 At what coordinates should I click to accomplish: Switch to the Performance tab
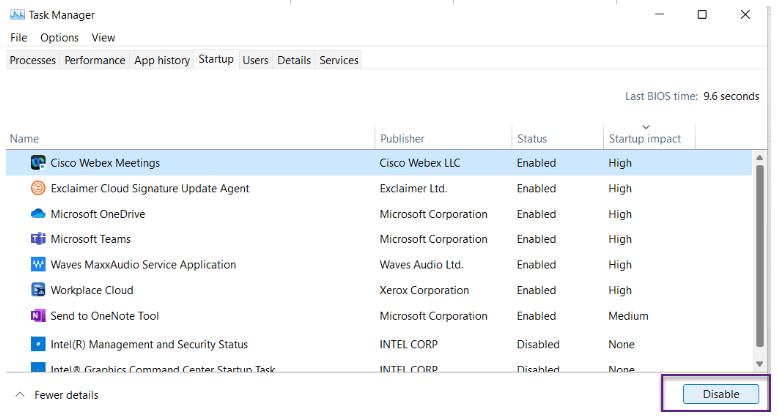coord(95,60)
